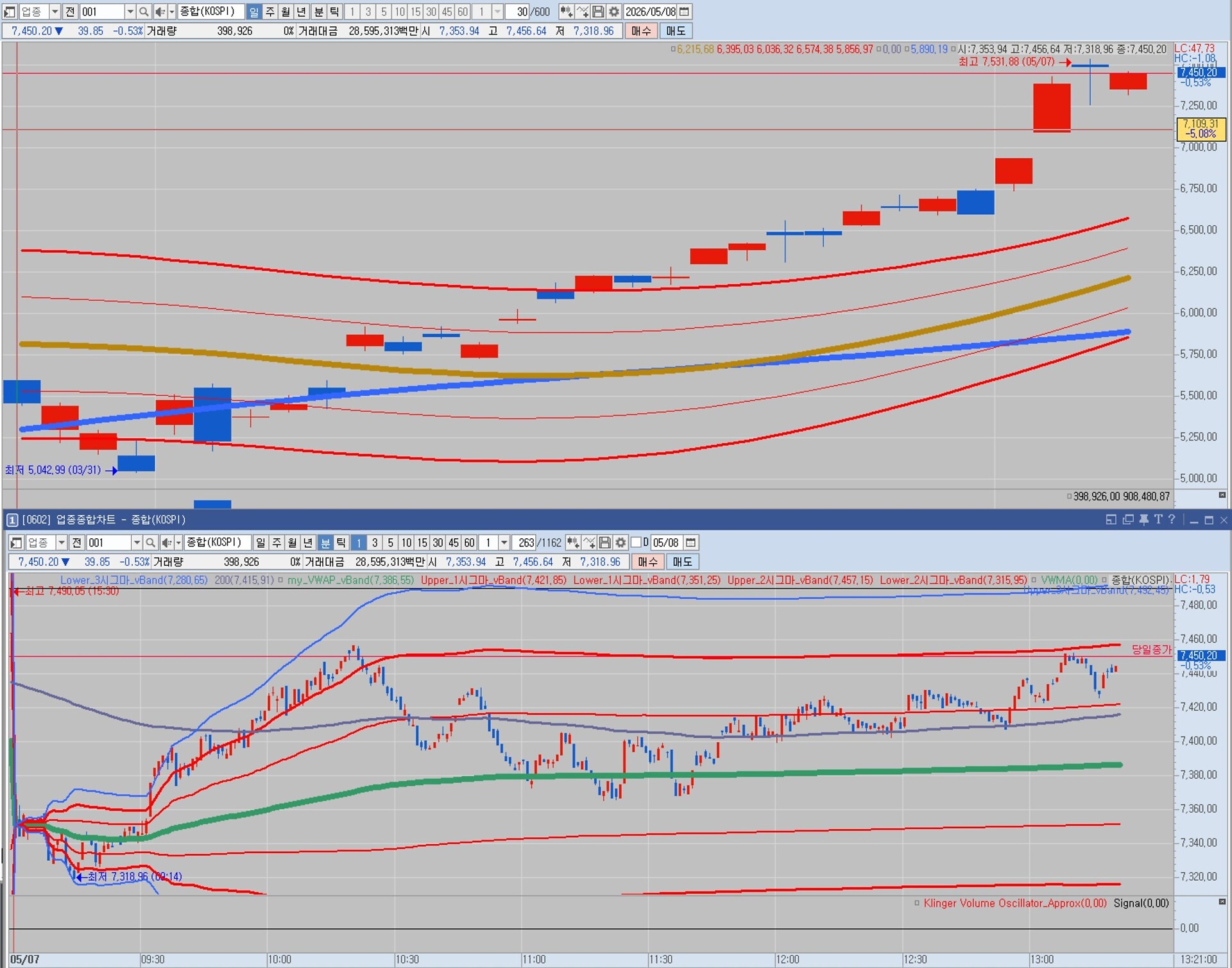The image size is (1232, 968).
Task: Click the 30 bar-count field in the upper toolbar
Action: point(518,12)
